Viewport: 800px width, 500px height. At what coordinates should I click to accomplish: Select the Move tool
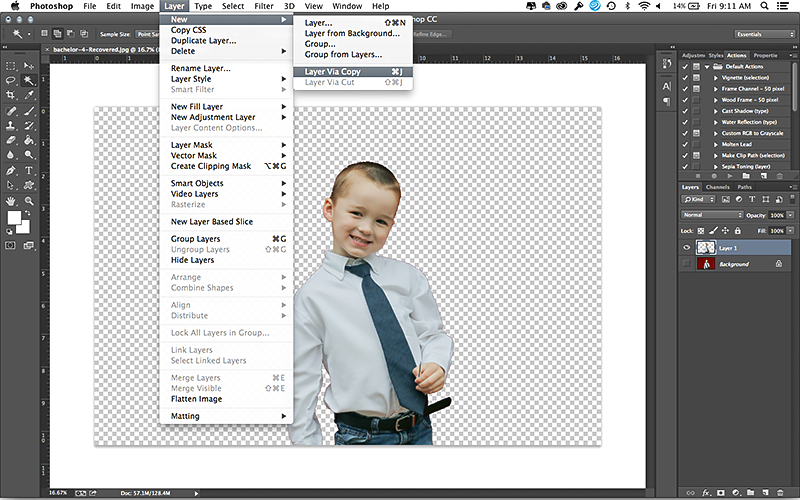(x=29, y=66)
